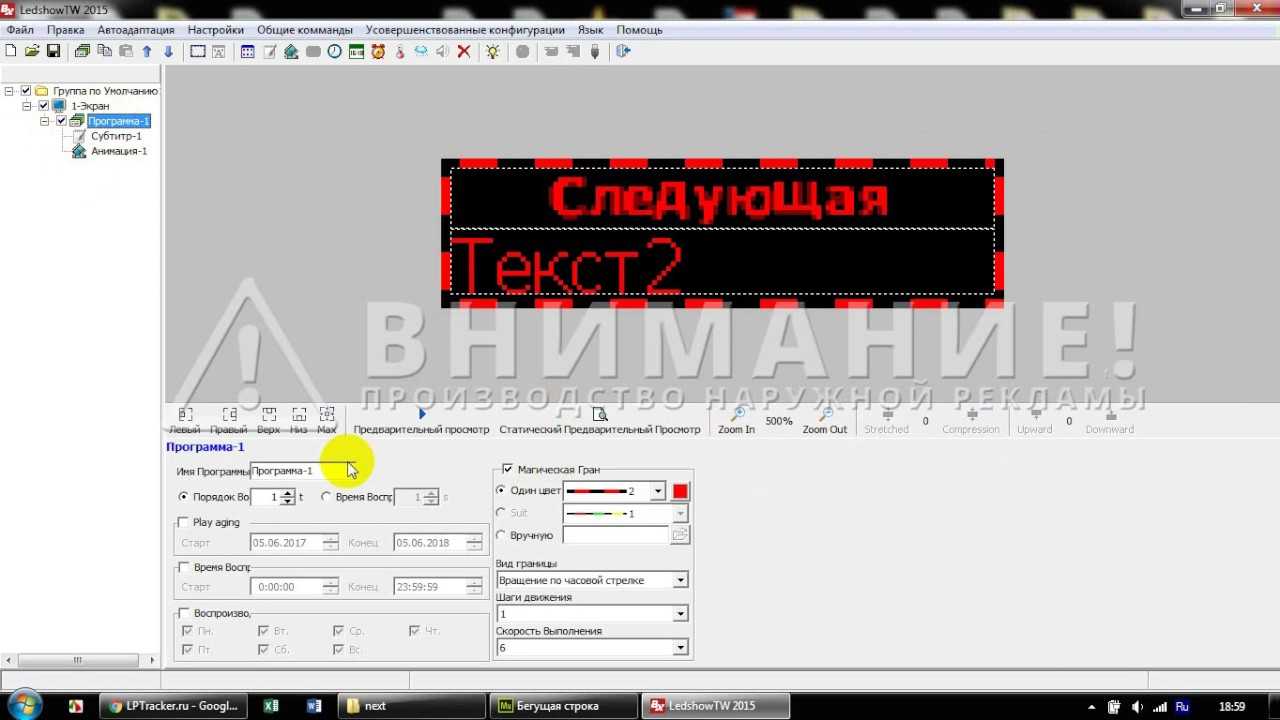Start Предварительный просмотр preview
Image resolution: width=1280 pixels, height=720 pixels.
point(421,421)
